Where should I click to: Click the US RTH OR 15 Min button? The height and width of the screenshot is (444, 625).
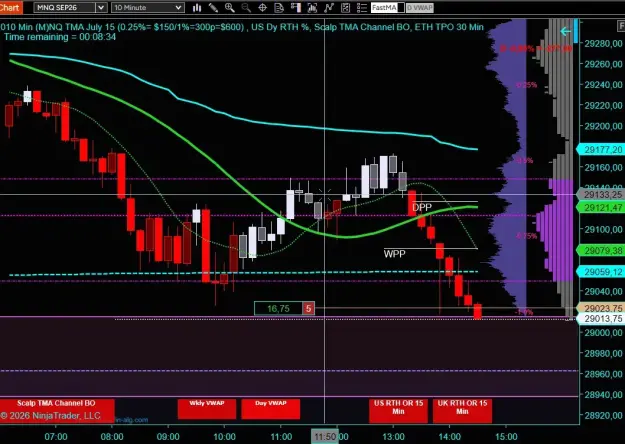[x=398, y=410]
